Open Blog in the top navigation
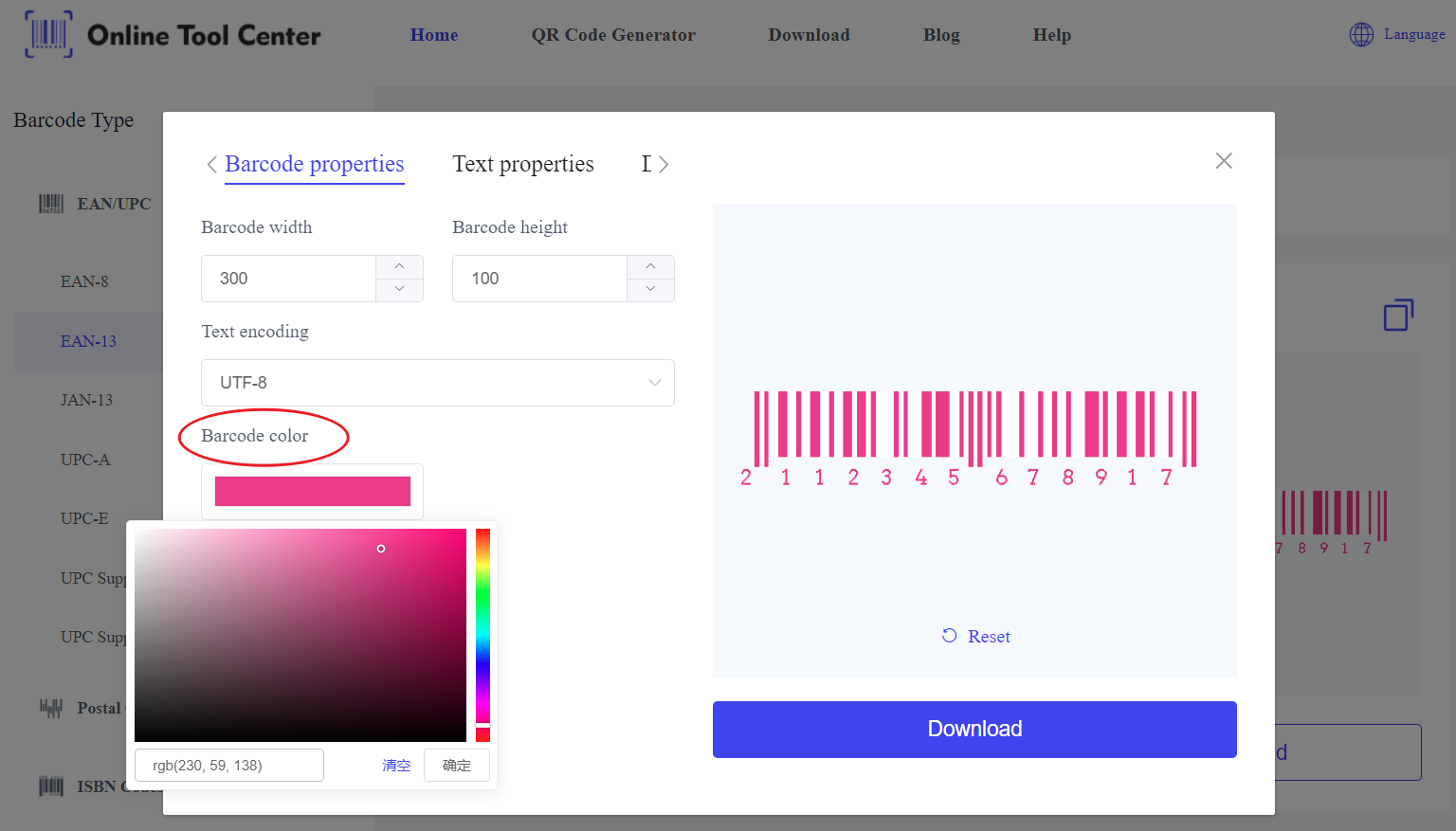Image resolution: width=1456 pixels, height=831 pixels. coord(941,35)
